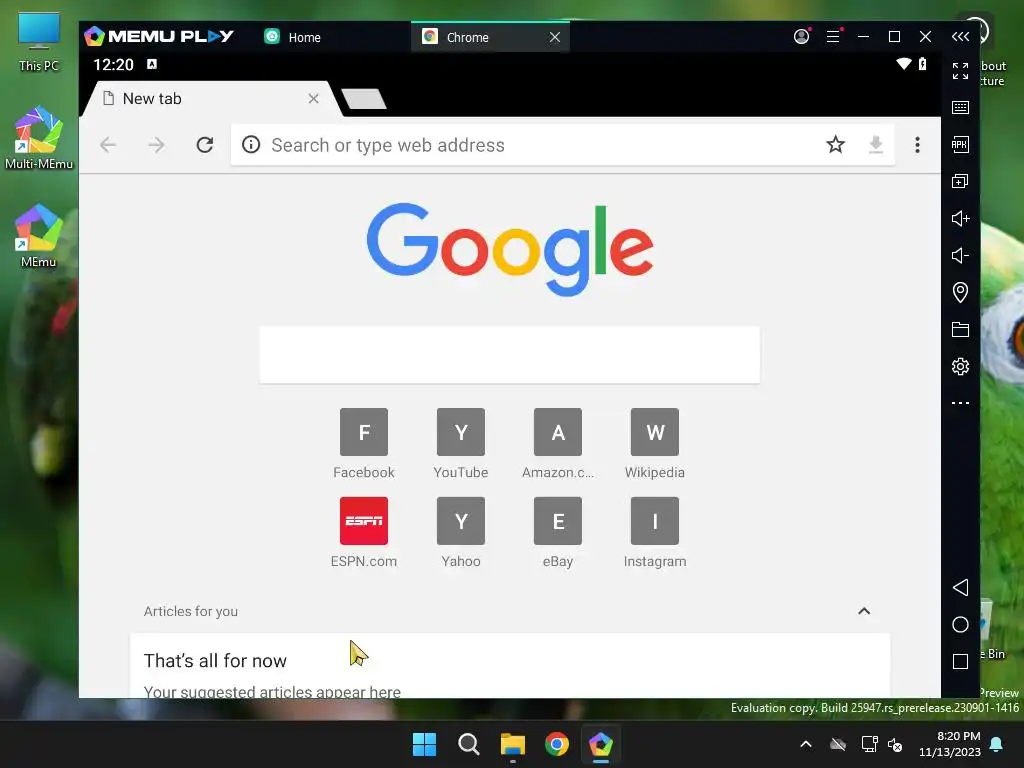Open Windows taskbar search
1024x768 pixels.
(468, 744)
